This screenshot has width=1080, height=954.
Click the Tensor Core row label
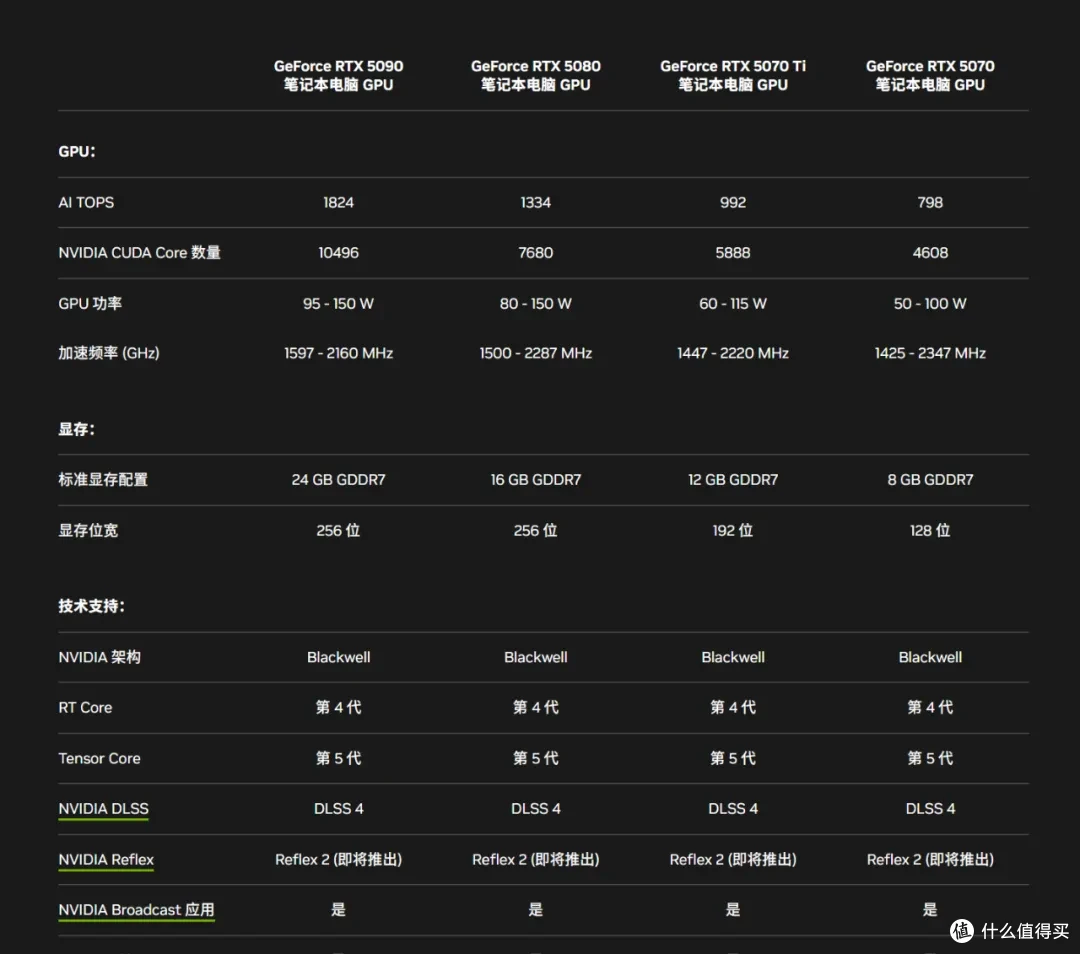(x=99, y=758)
